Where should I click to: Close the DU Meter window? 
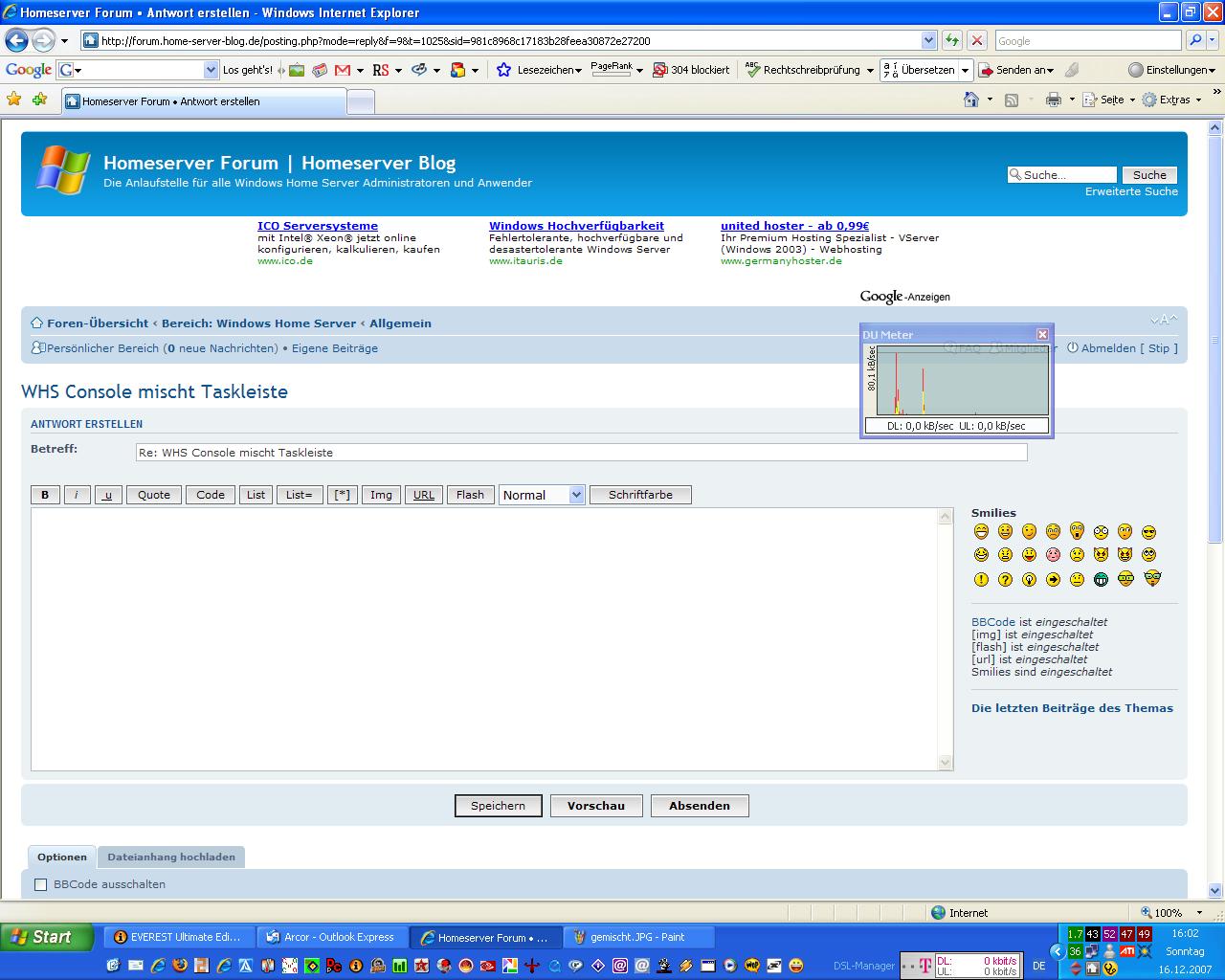[1042, 334]
